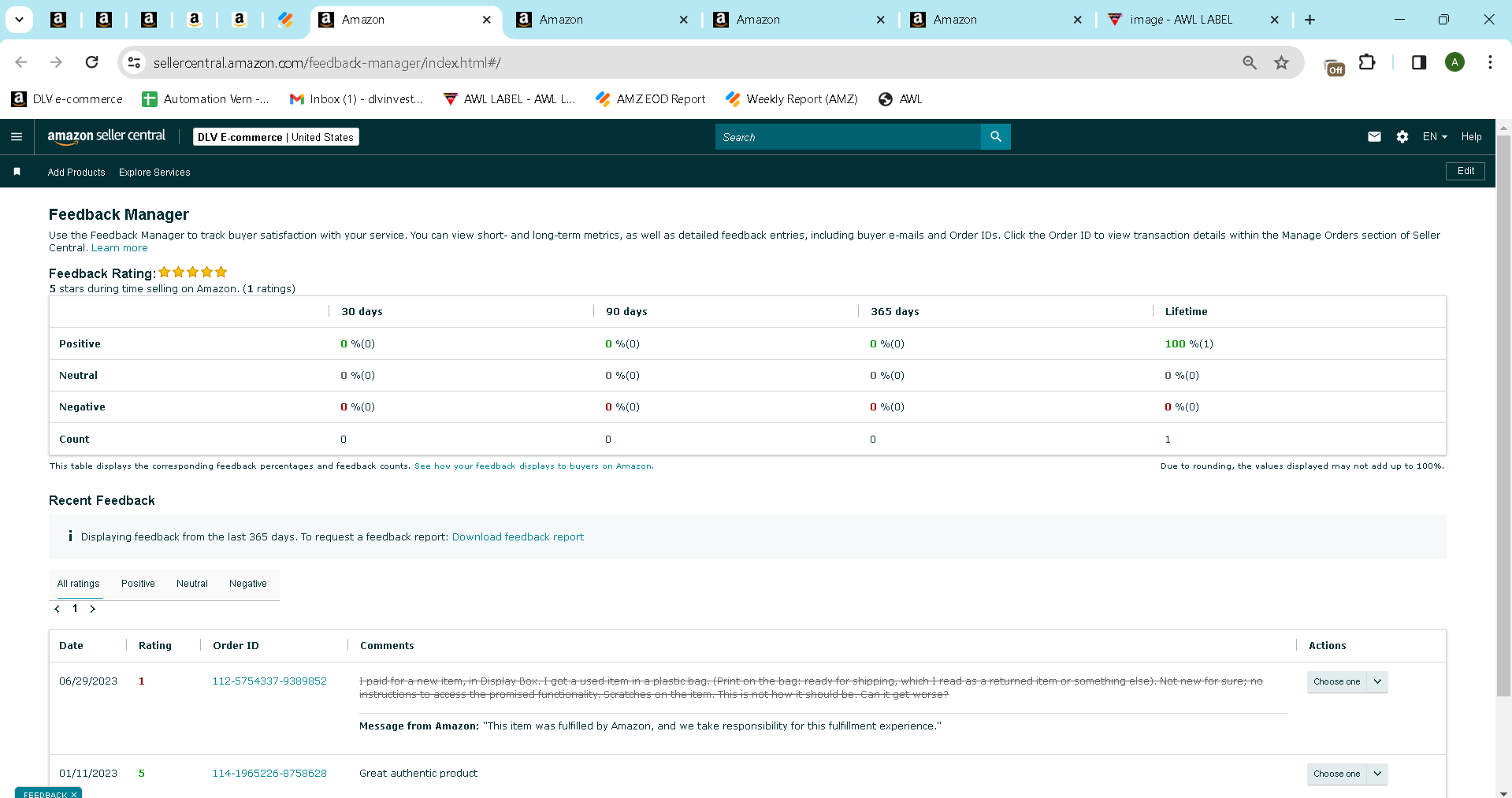Image resolution: width=1512 pixels, height=798 pixels.
Task: Open the Extensions puzzle icon
Action: point(1368,62)
